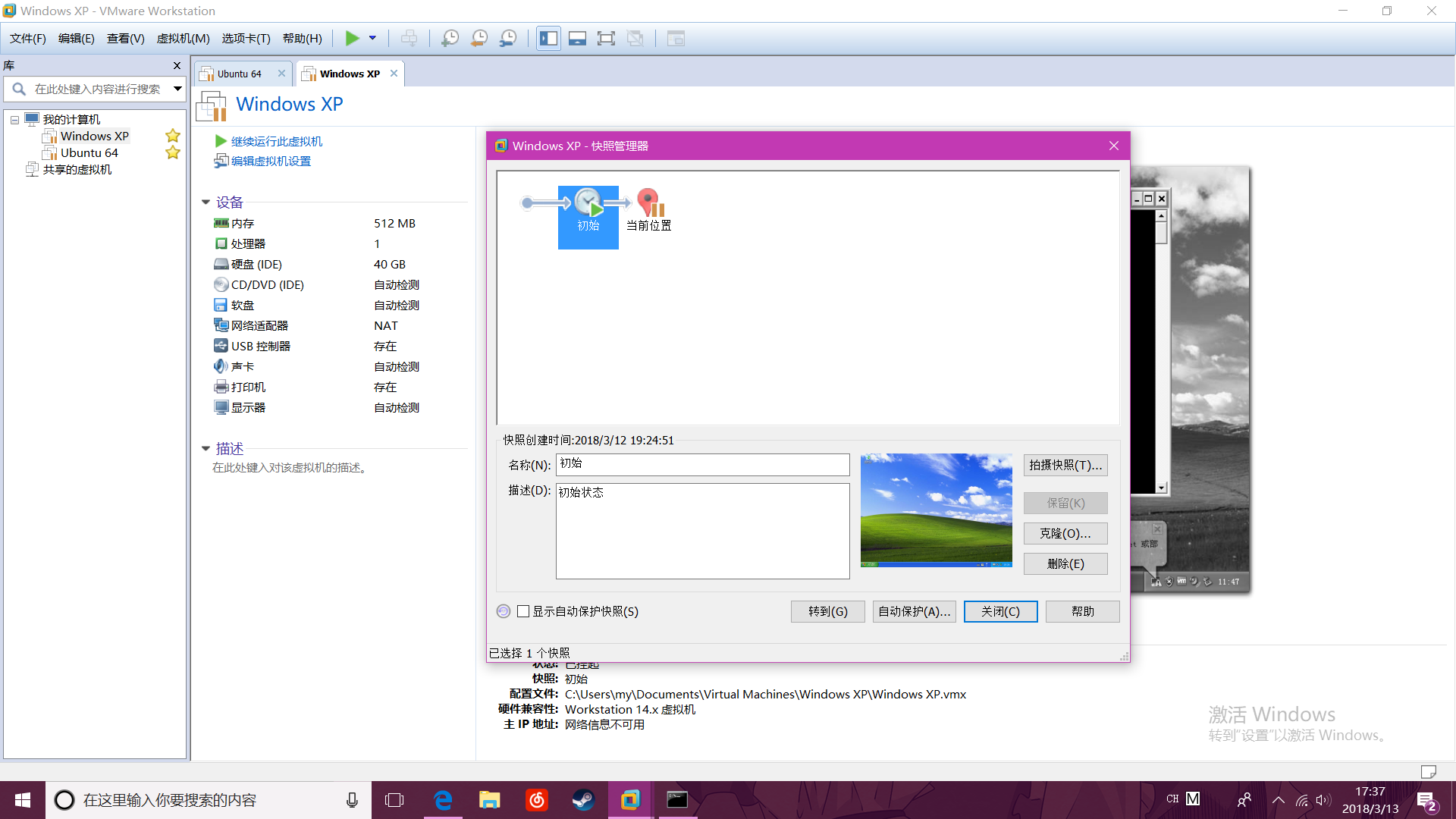
Task: Select the 初始 snapshot node
Action: [x=588, y=217]
